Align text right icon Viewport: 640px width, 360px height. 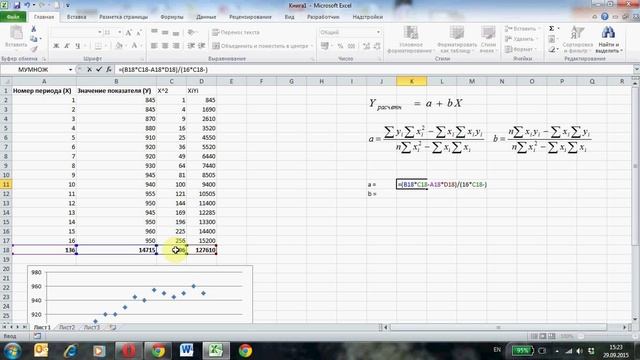tap(176, 46)
